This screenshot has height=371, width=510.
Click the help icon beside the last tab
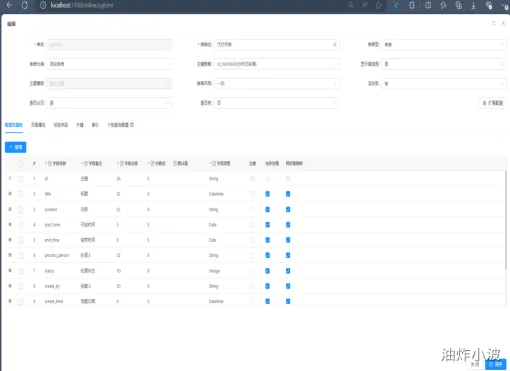pyautogui.click(x=132, y=125)
